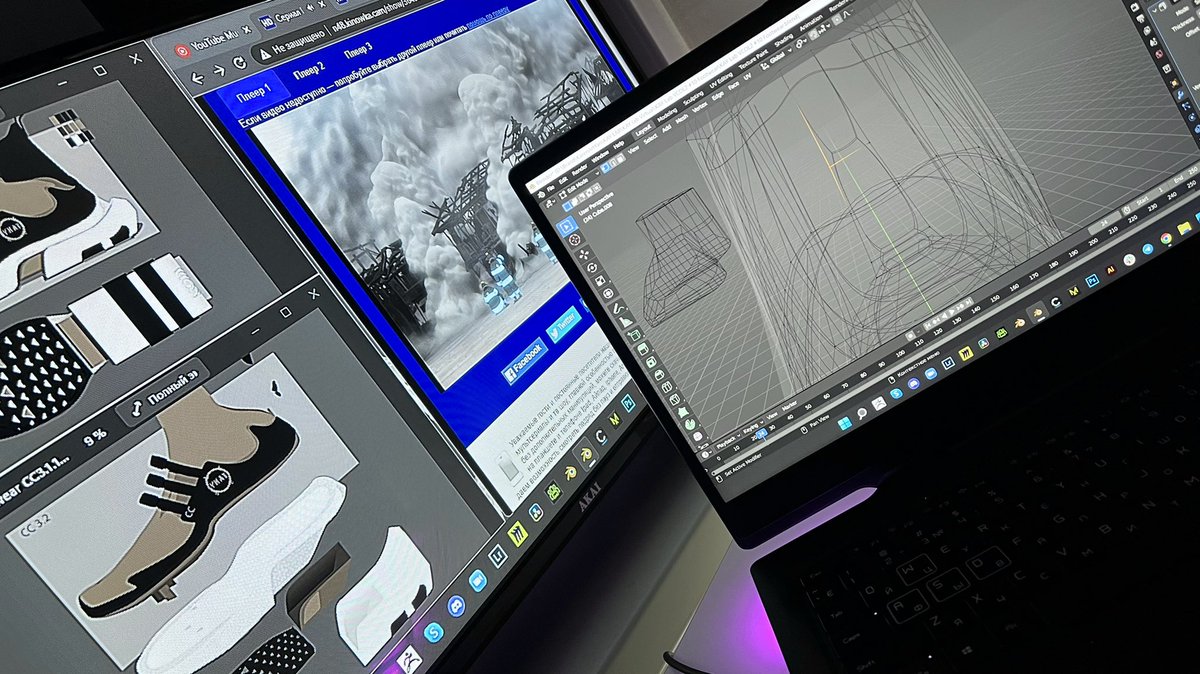
Task: Click the Не защищено site info in address bar
Action: coord(291,46)
